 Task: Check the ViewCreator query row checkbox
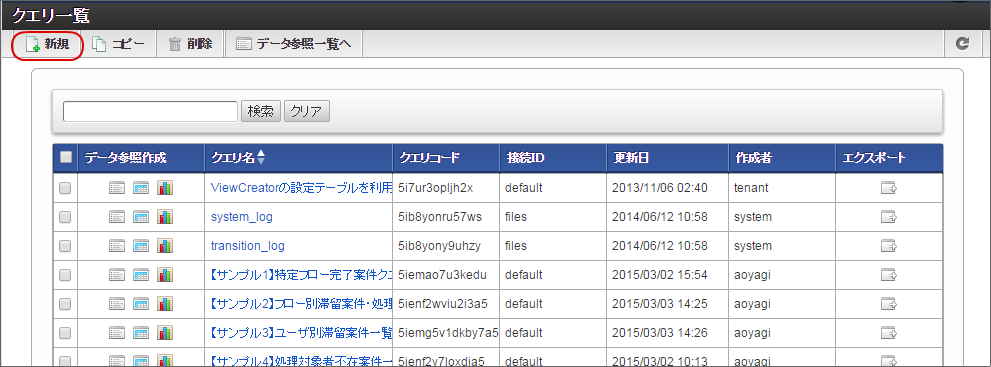65,188
